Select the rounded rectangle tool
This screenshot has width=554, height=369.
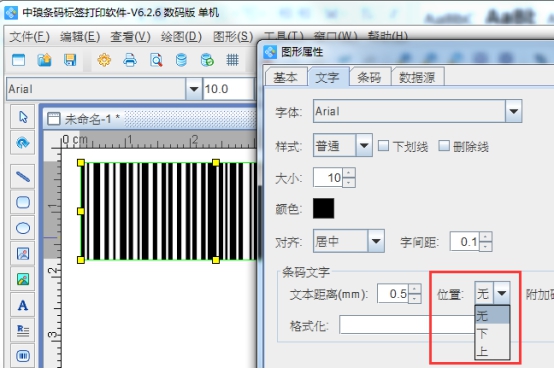(23, 202)
